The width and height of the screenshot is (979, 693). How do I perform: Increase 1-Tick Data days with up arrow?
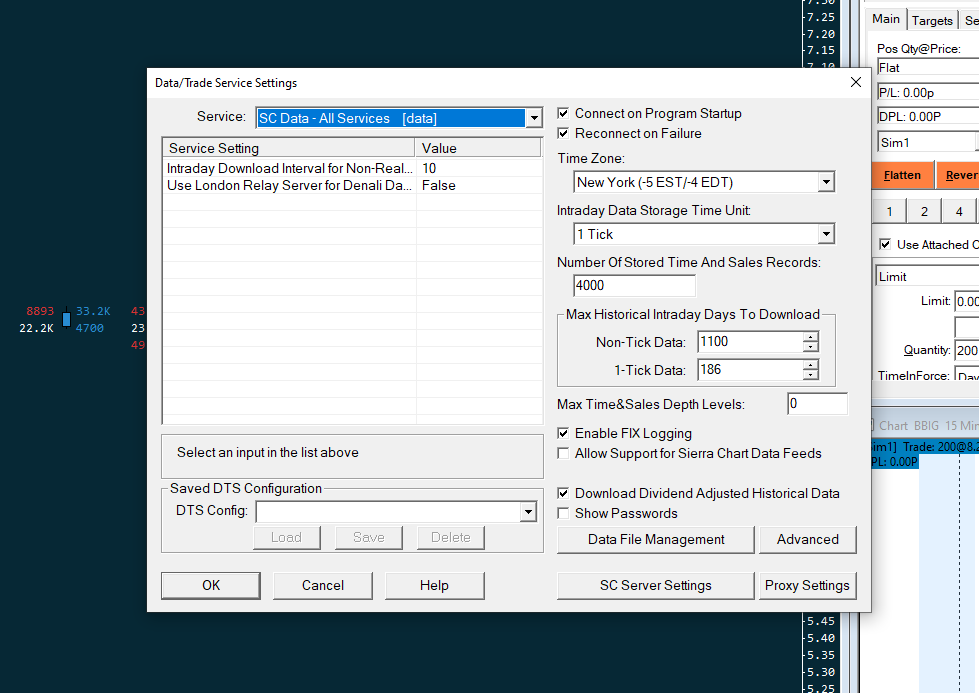(810, 365)
